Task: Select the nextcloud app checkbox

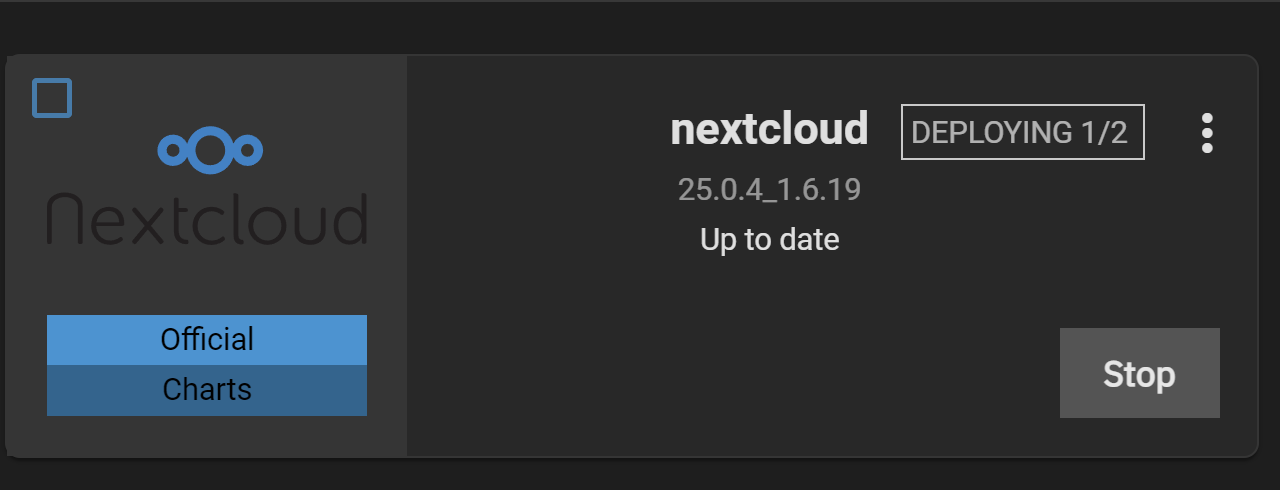Action: [52, 98]
